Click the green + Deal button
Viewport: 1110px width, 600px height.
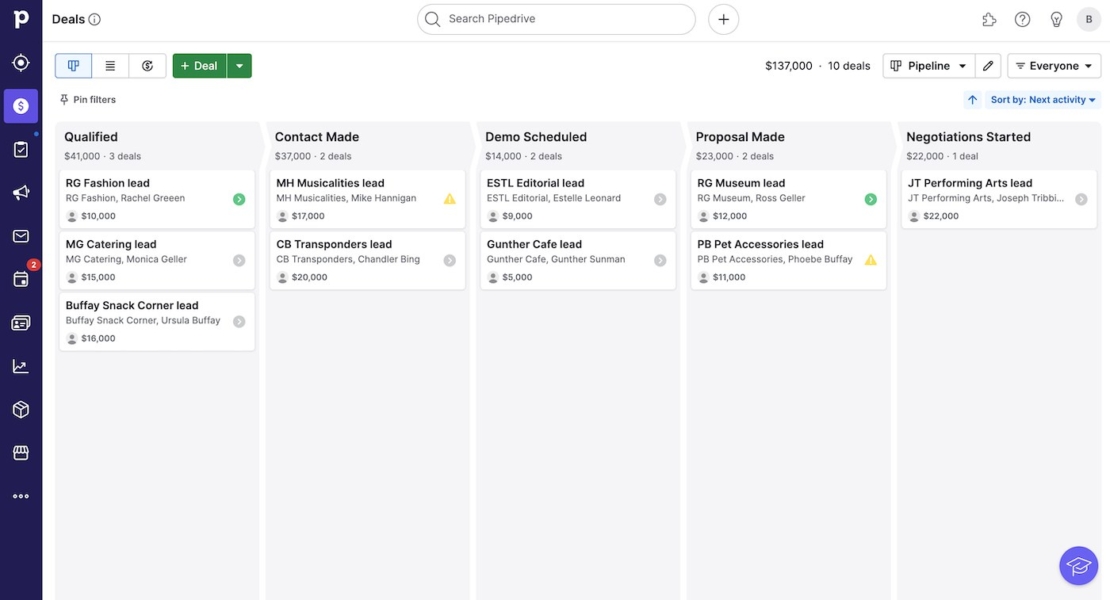click(198, 65)
